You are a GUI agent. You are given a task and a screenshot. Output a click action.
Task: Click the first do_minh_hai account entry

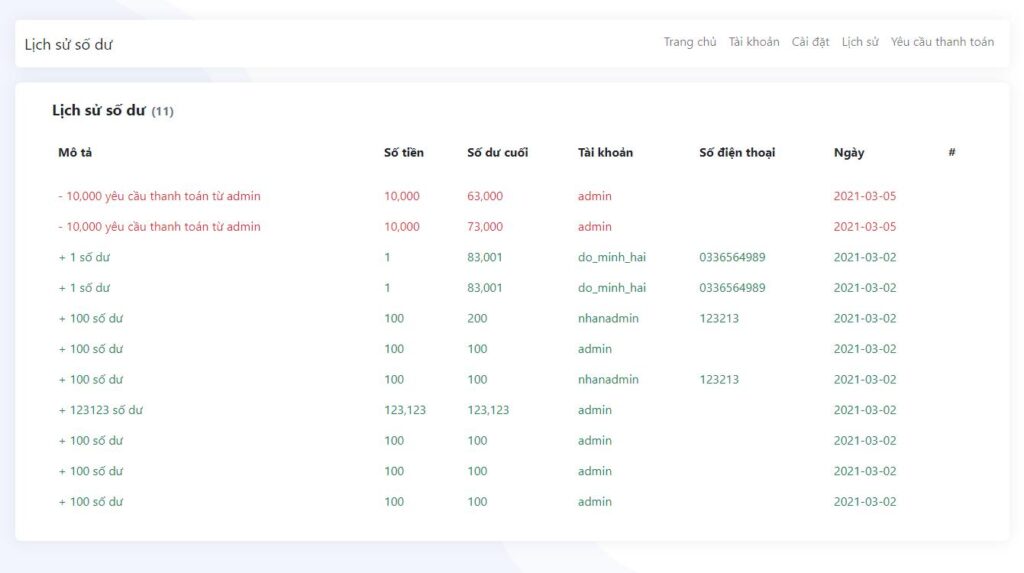coord(612,257)
